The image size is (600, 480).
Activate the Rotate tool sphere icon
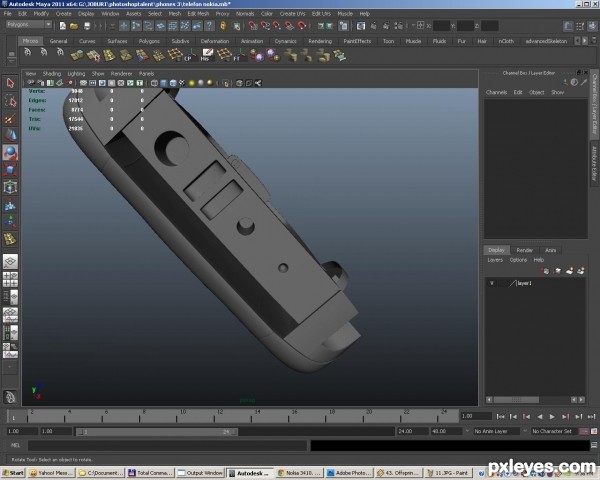(10, 152)
